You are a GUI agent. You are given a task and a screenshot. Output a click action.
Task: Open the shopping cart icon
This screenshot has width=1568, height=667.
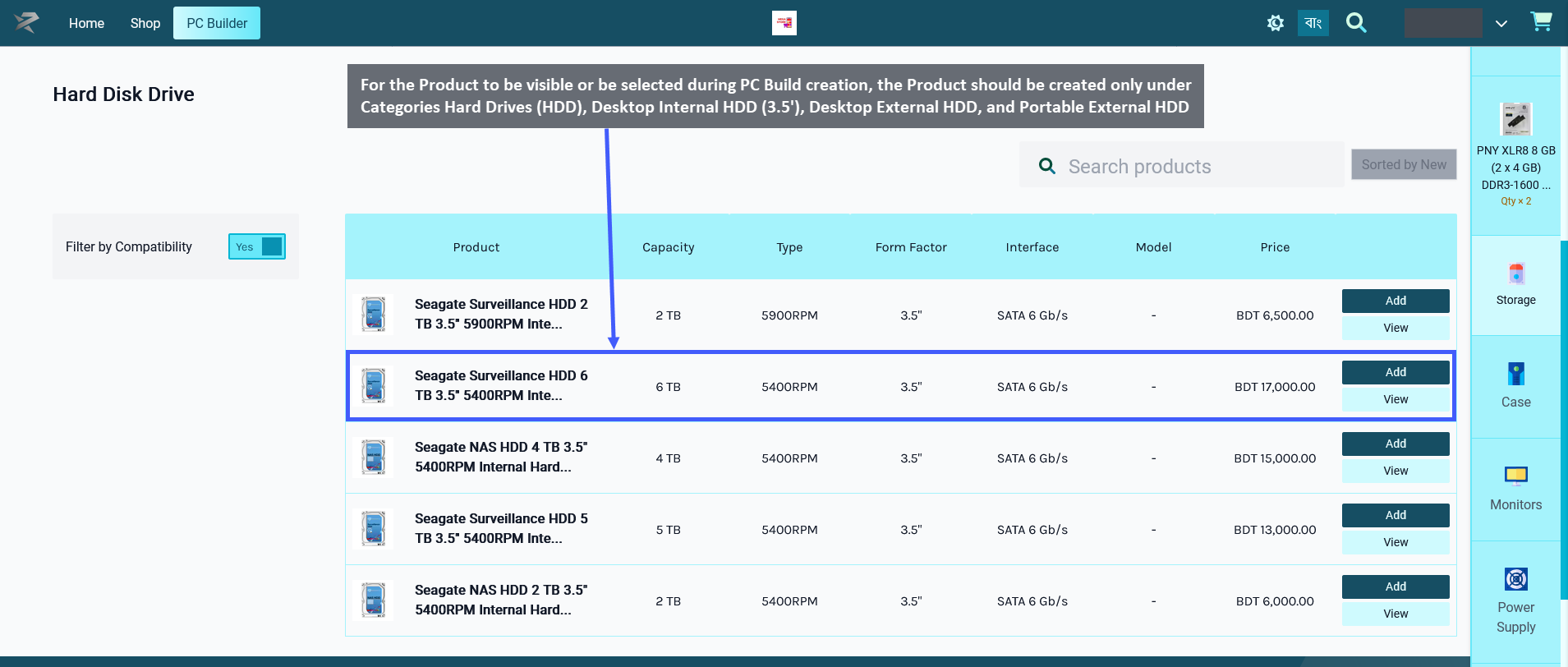pos(1542,22)
